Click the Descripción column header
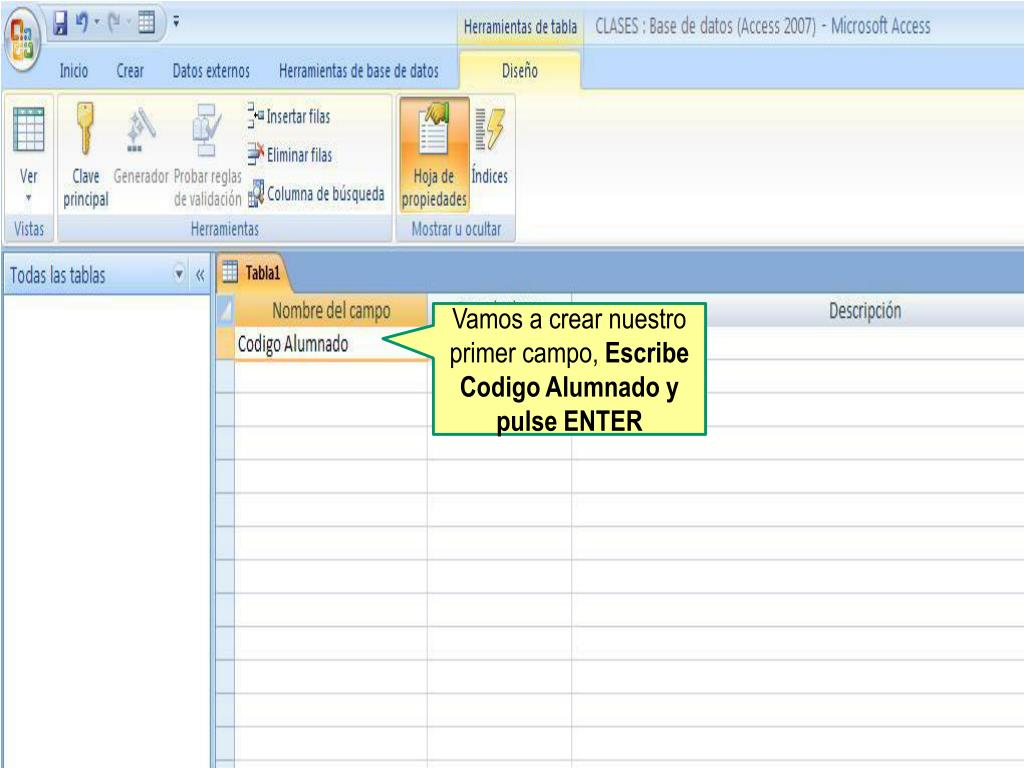1024x768 pixels. point(865,311)
